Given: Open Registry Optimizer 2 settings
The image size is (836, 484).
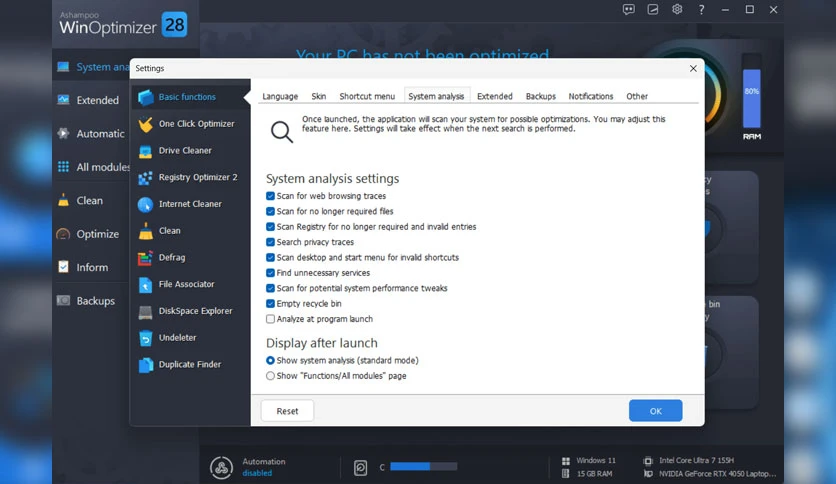Looking at the screenshot, I should click(190, 177).
